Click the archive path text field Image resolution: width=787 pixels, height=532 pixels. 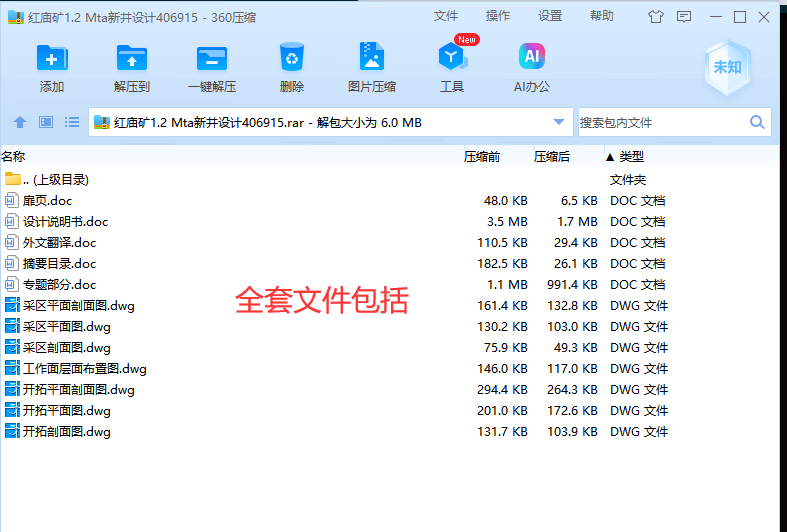[331, 122]
